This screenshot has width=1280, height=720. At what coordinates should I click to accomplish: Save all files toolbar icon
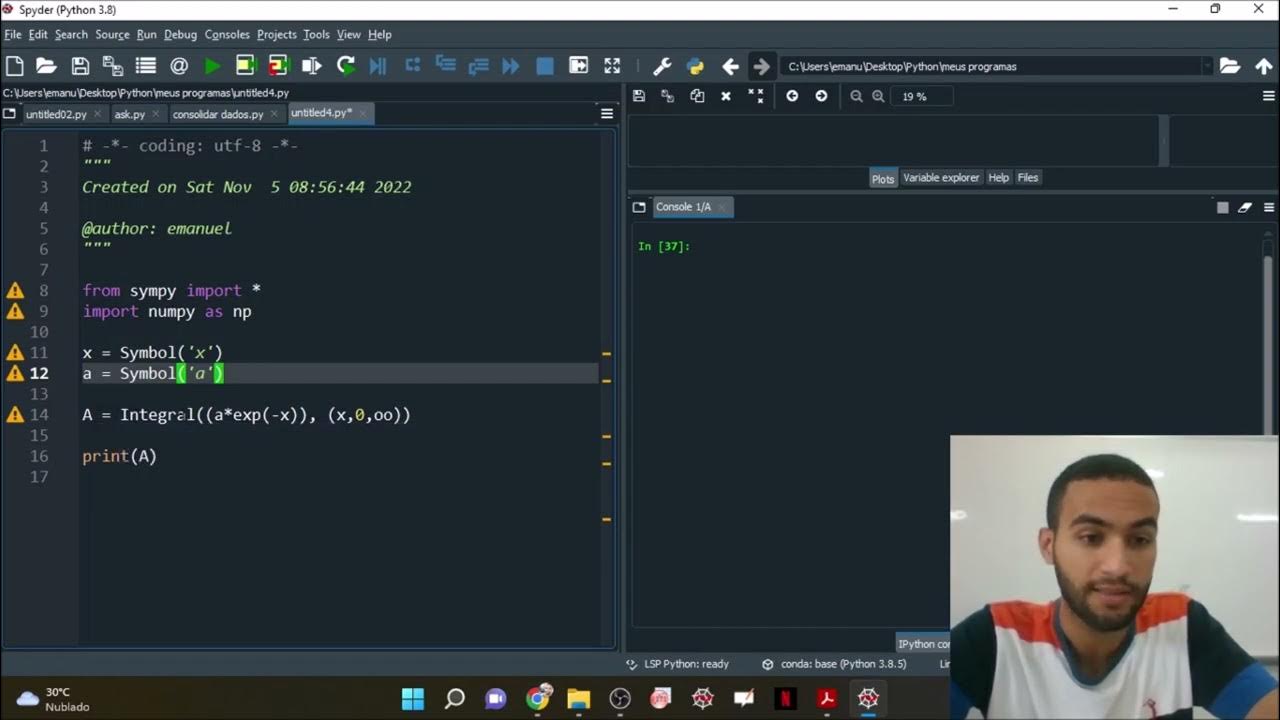113,66
